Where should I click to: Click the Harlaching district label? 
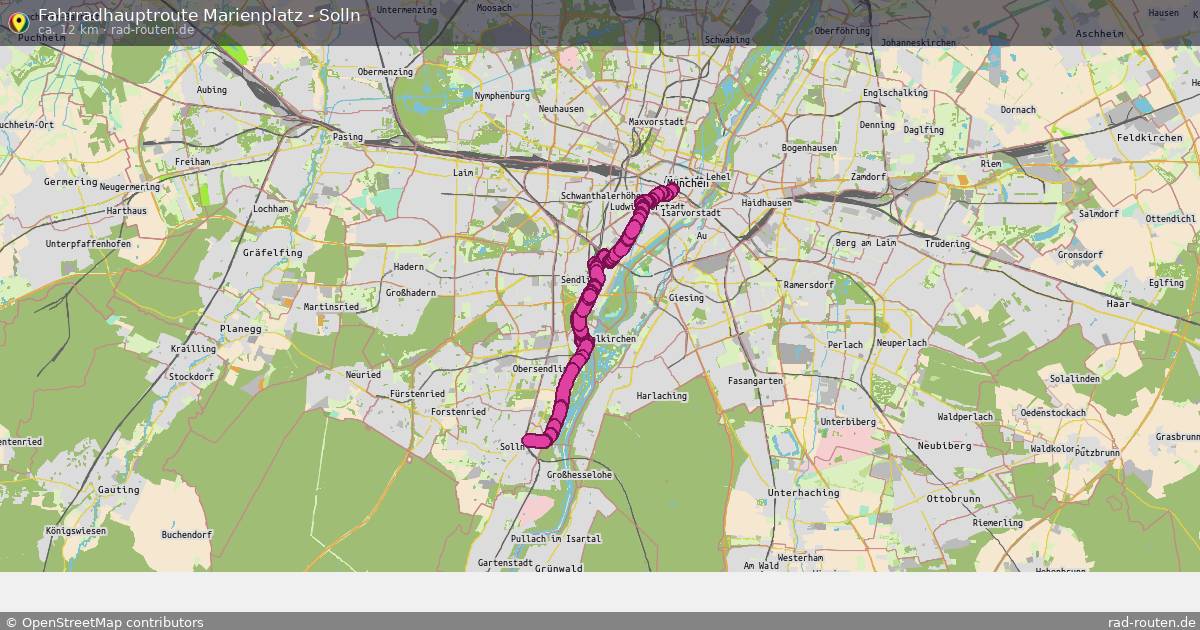pos(661,396)
